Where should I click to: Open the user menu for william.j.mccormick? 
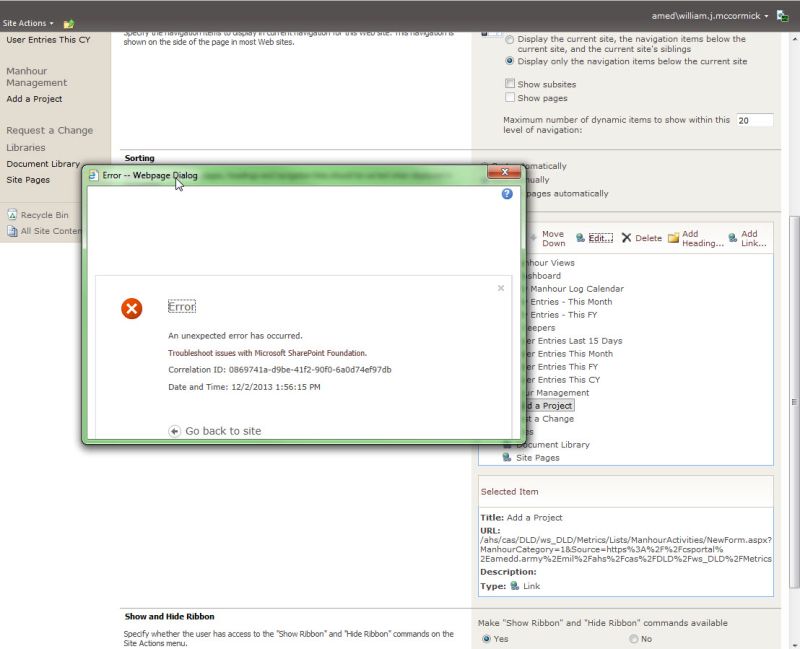click(x=710, y=16)
